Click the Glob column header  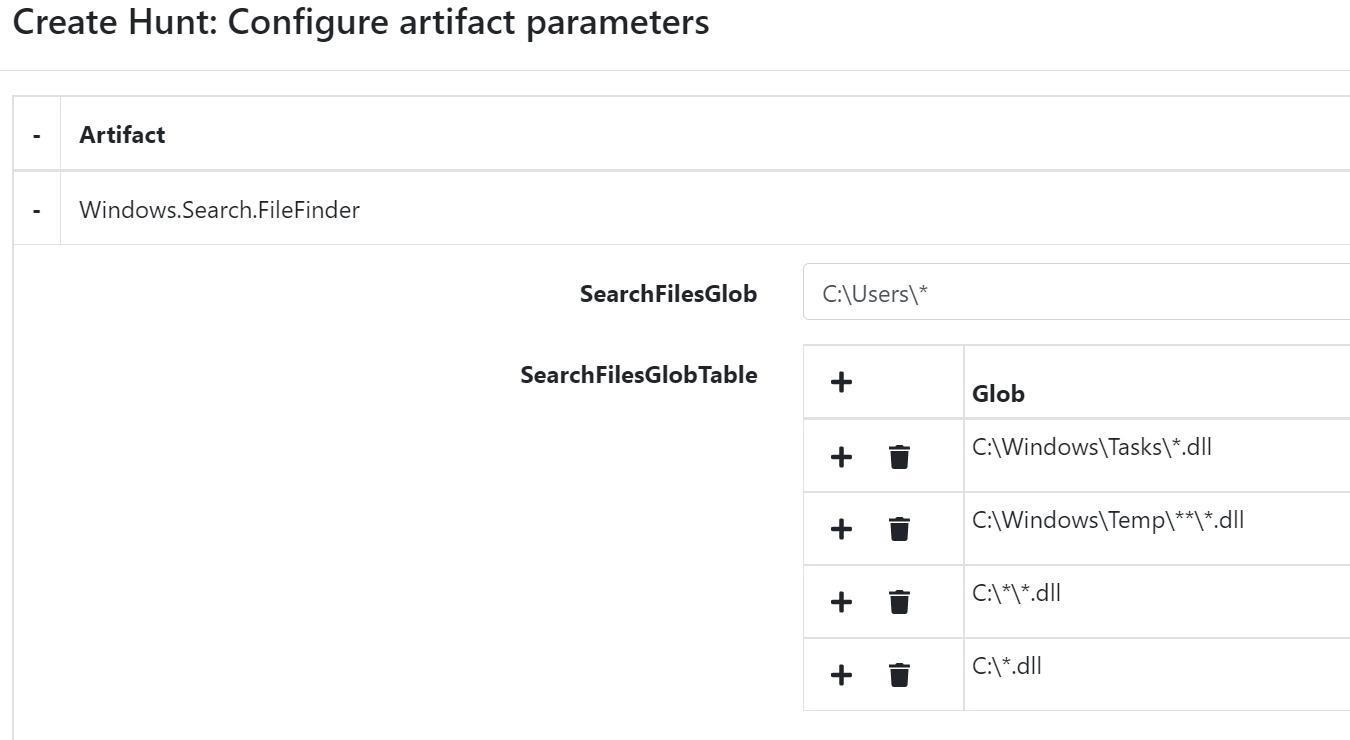tap(998, 393)
